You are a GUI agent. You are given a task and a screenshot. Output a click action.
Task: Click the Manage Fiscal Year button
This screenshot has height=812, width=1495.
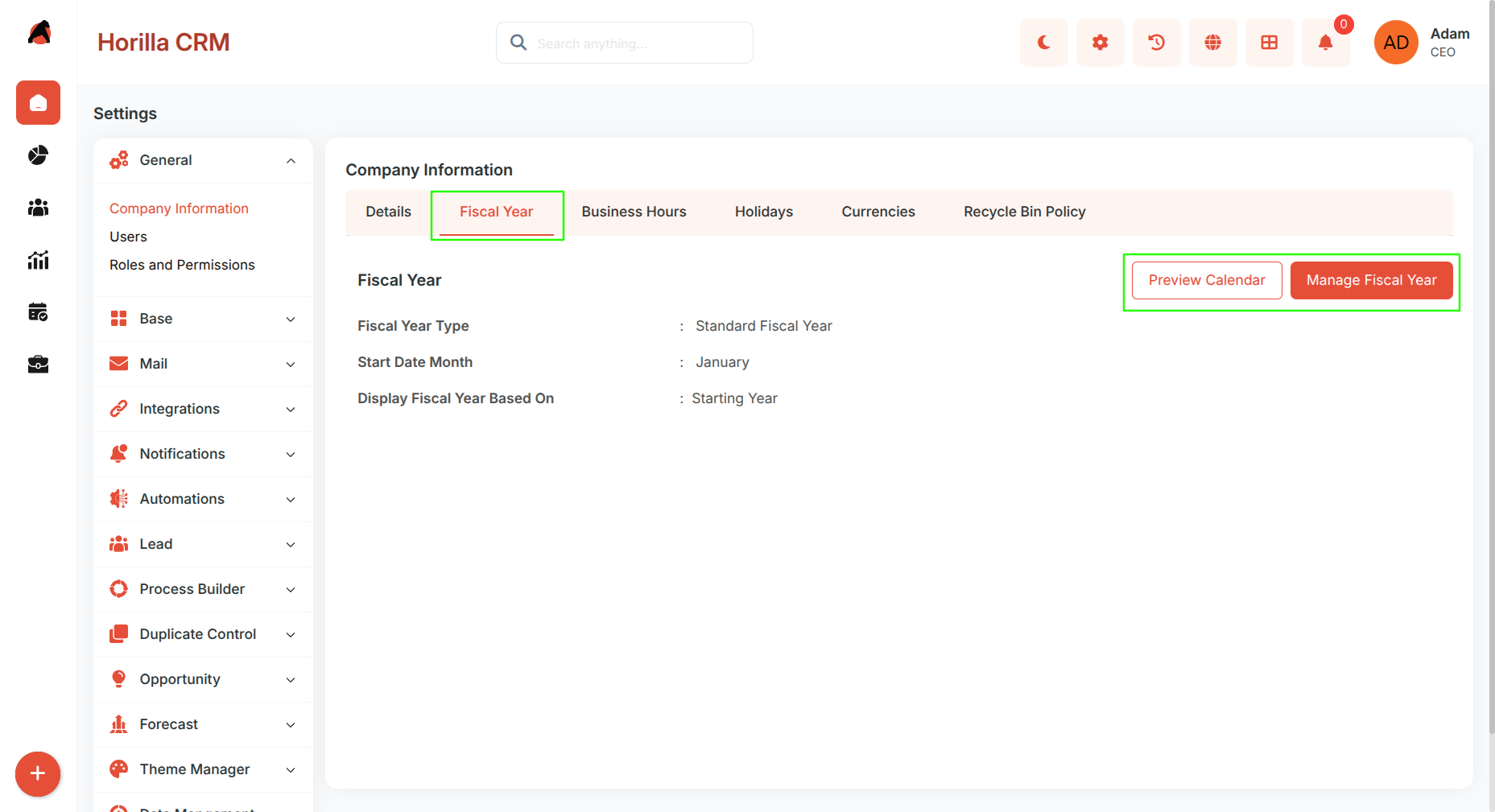point(1371,280)
